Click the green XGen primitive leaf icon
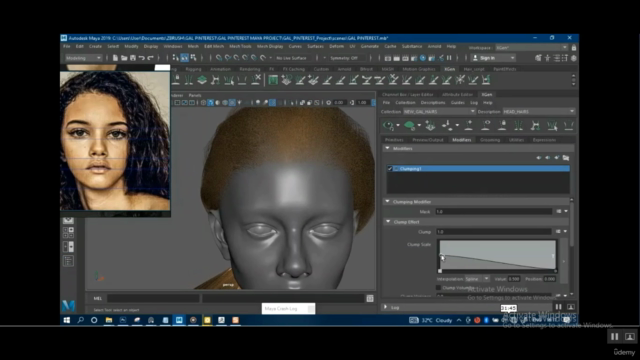 409,126
